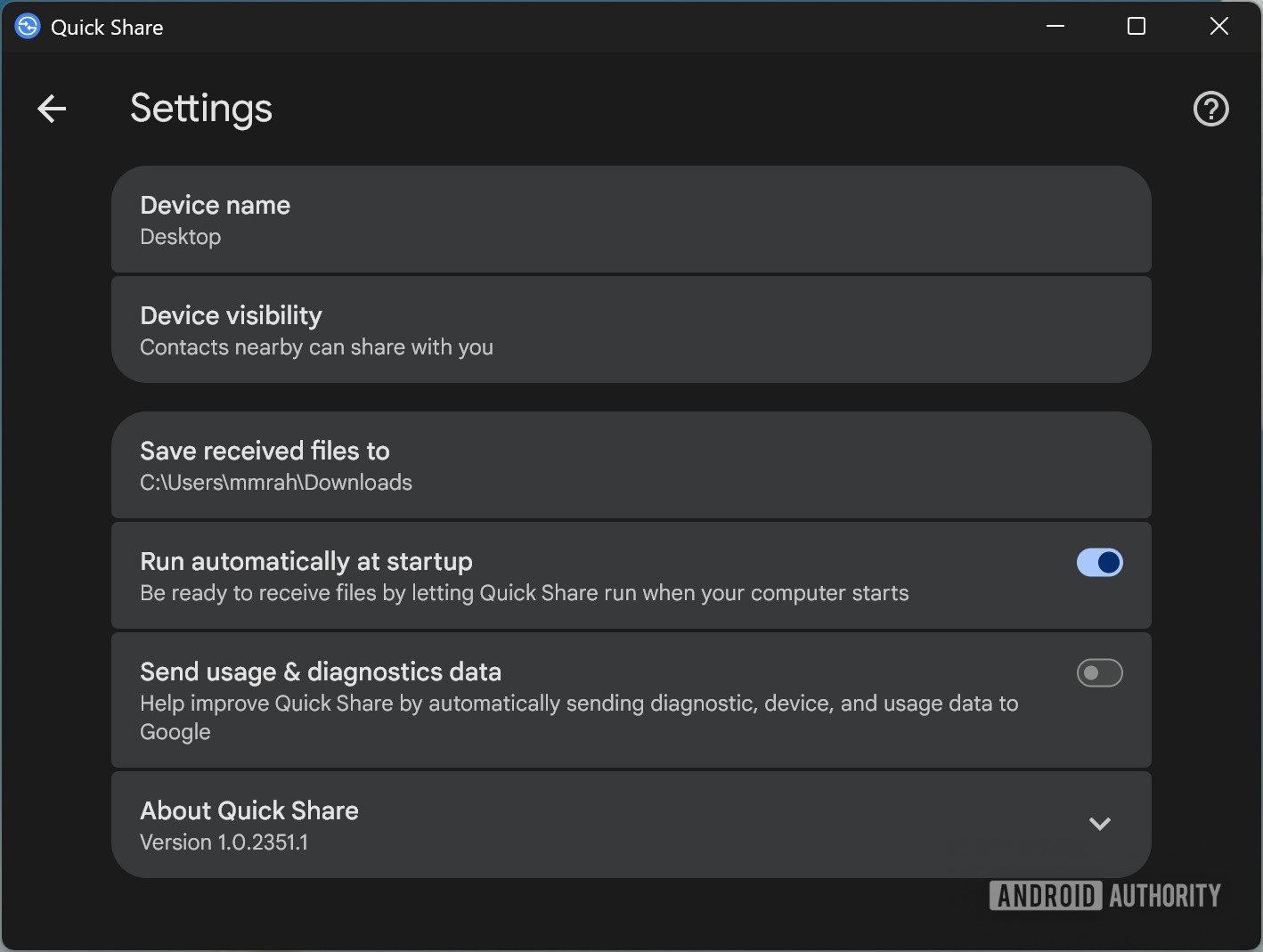Click the Quick Share title bar text
Viewport: 1263px width, 952px height.
point(107,28)
